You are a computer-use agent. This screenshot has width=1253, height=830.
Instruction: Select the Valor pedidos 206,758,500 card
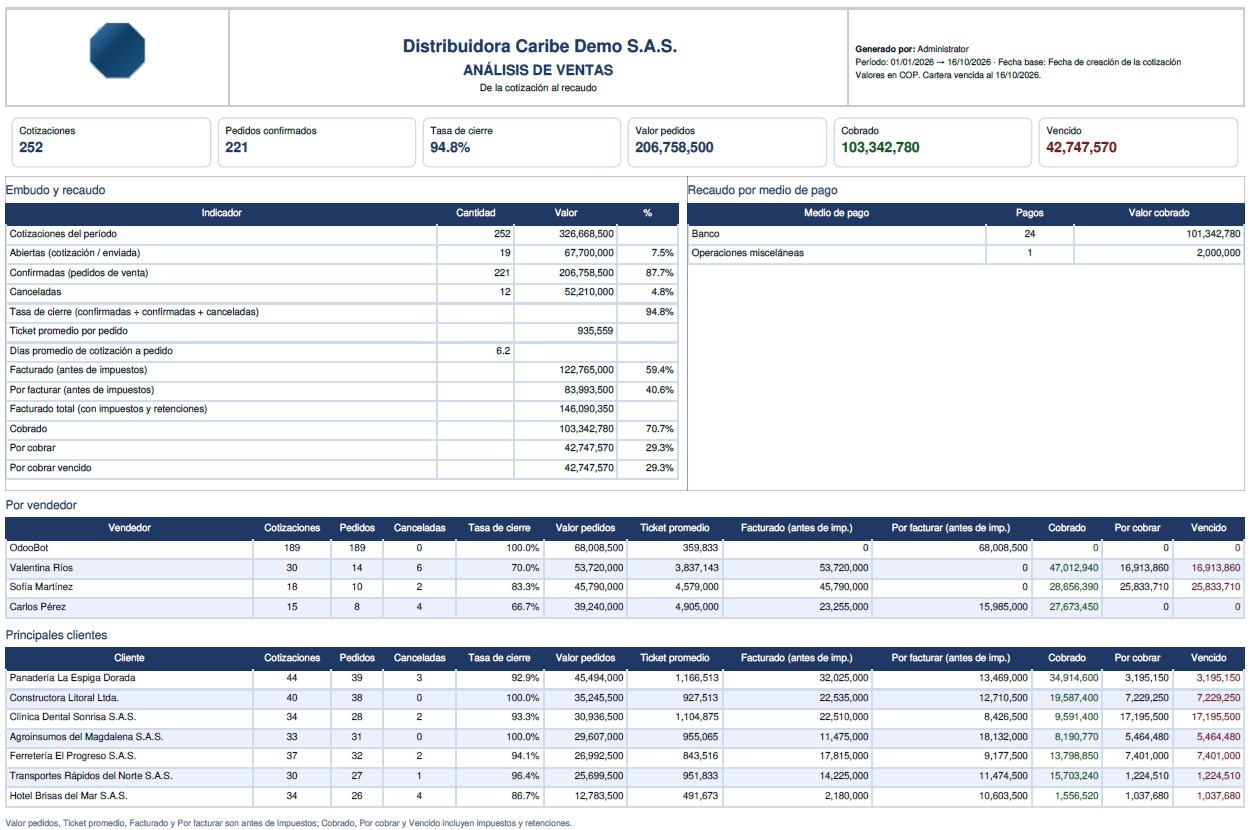(728, 142)
